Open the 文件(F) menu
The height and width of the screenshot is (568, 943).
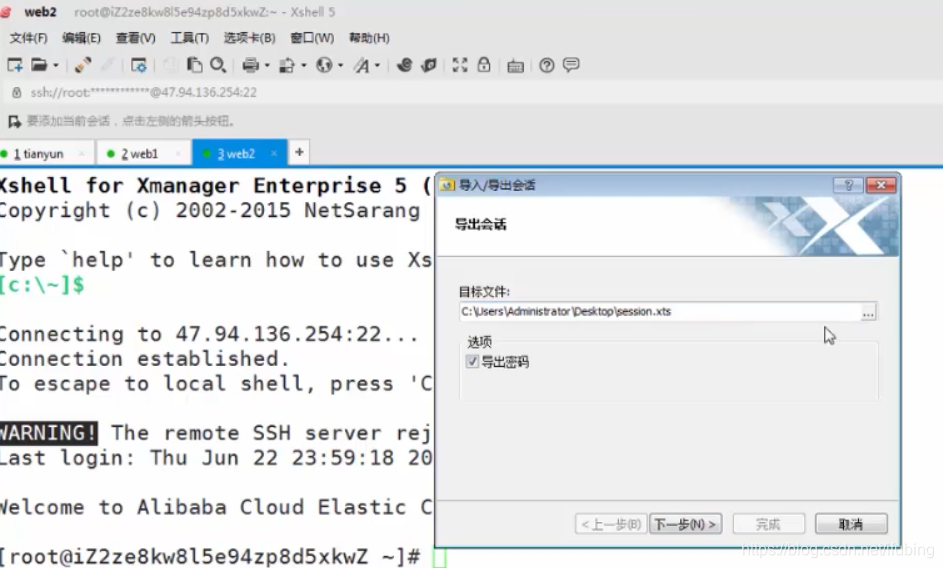click(28, 38)
